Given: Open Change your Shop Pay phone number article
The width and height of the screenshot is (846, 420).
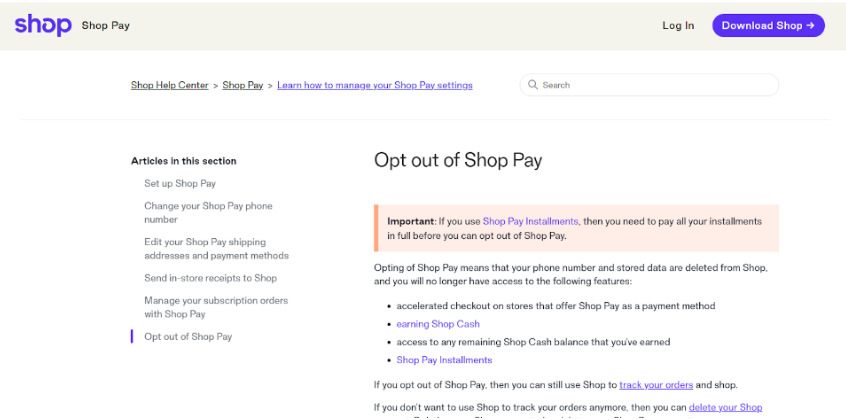Looking at the screenshot, I should 208,213.
